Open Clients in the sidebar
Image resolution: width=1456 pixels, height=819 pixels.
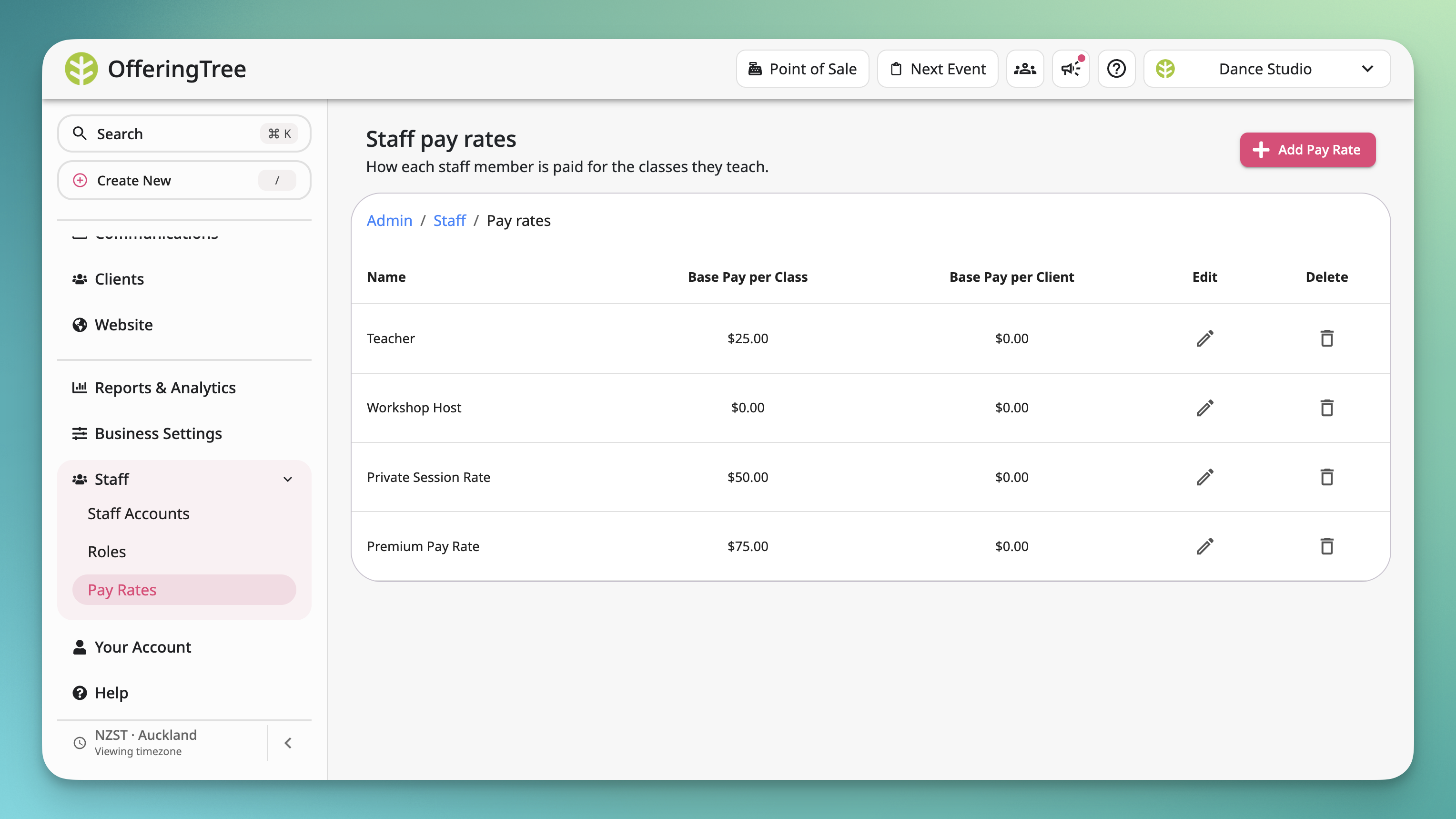[x=184, y=279]
